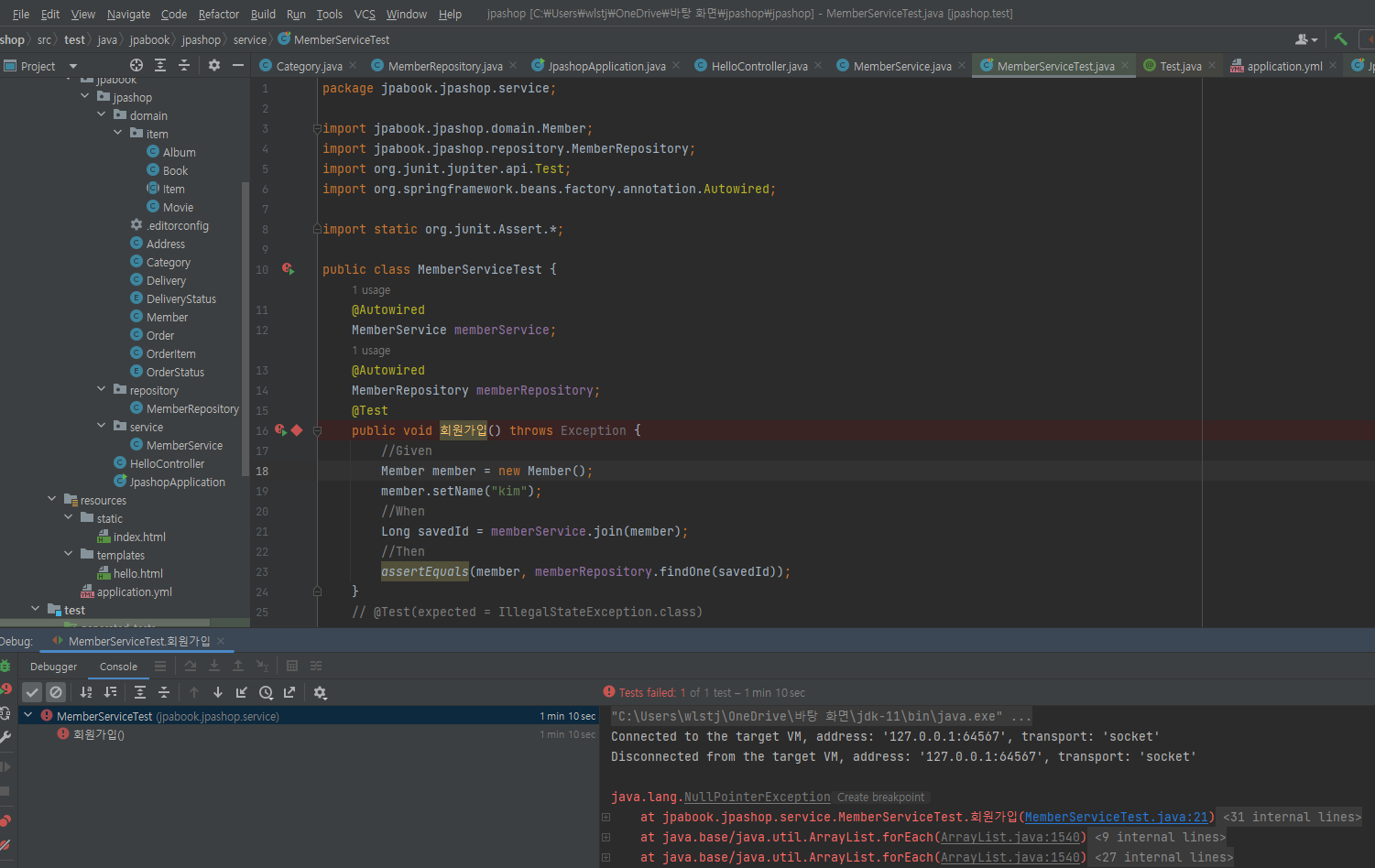1375x868 pixels.
Task: Open test runner settings gear
Action: click(x=320, y=692)
